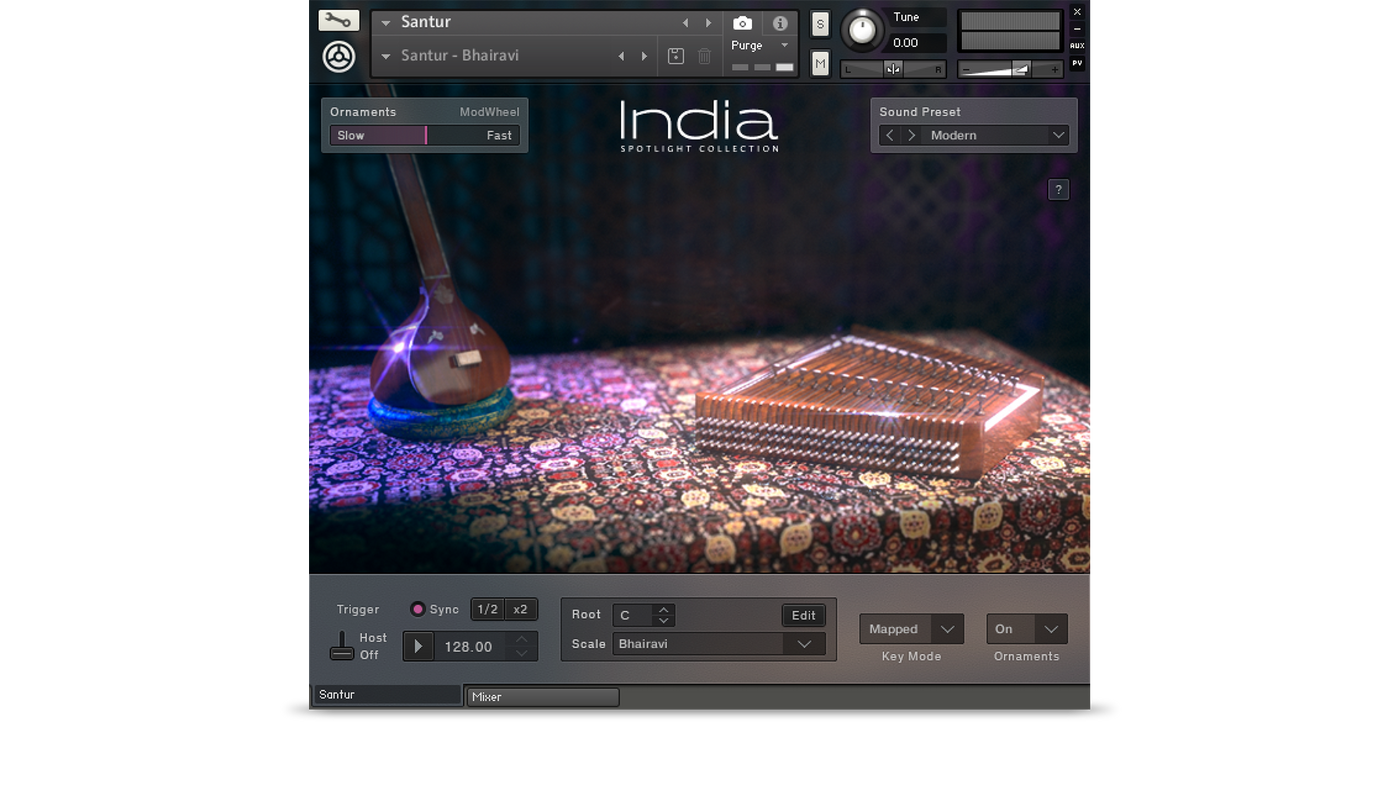Click the pan slider between L and R
Viewport: 1400px width, 804px height.
point(893,69)
